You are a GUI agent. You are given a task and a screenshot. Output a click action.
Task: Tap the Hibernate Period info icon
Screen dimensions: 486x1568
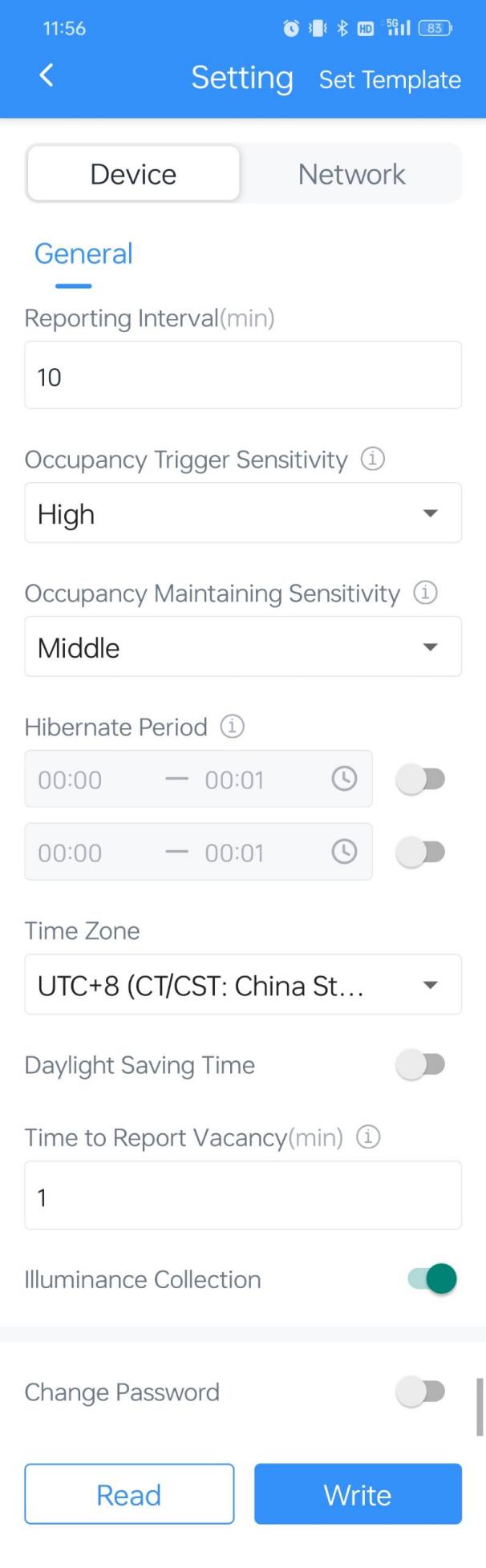233,727
